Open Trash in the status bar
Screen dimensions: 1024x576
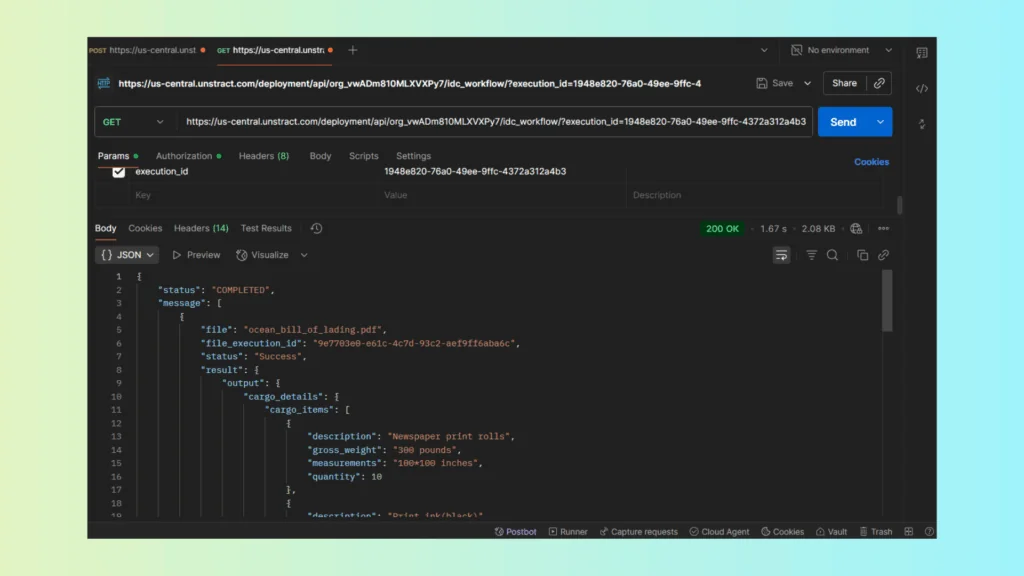[875, 532]
